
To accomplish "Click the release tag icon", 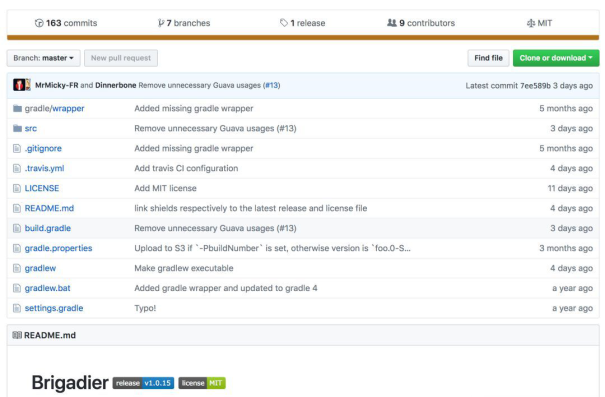I will pos(284,23).
